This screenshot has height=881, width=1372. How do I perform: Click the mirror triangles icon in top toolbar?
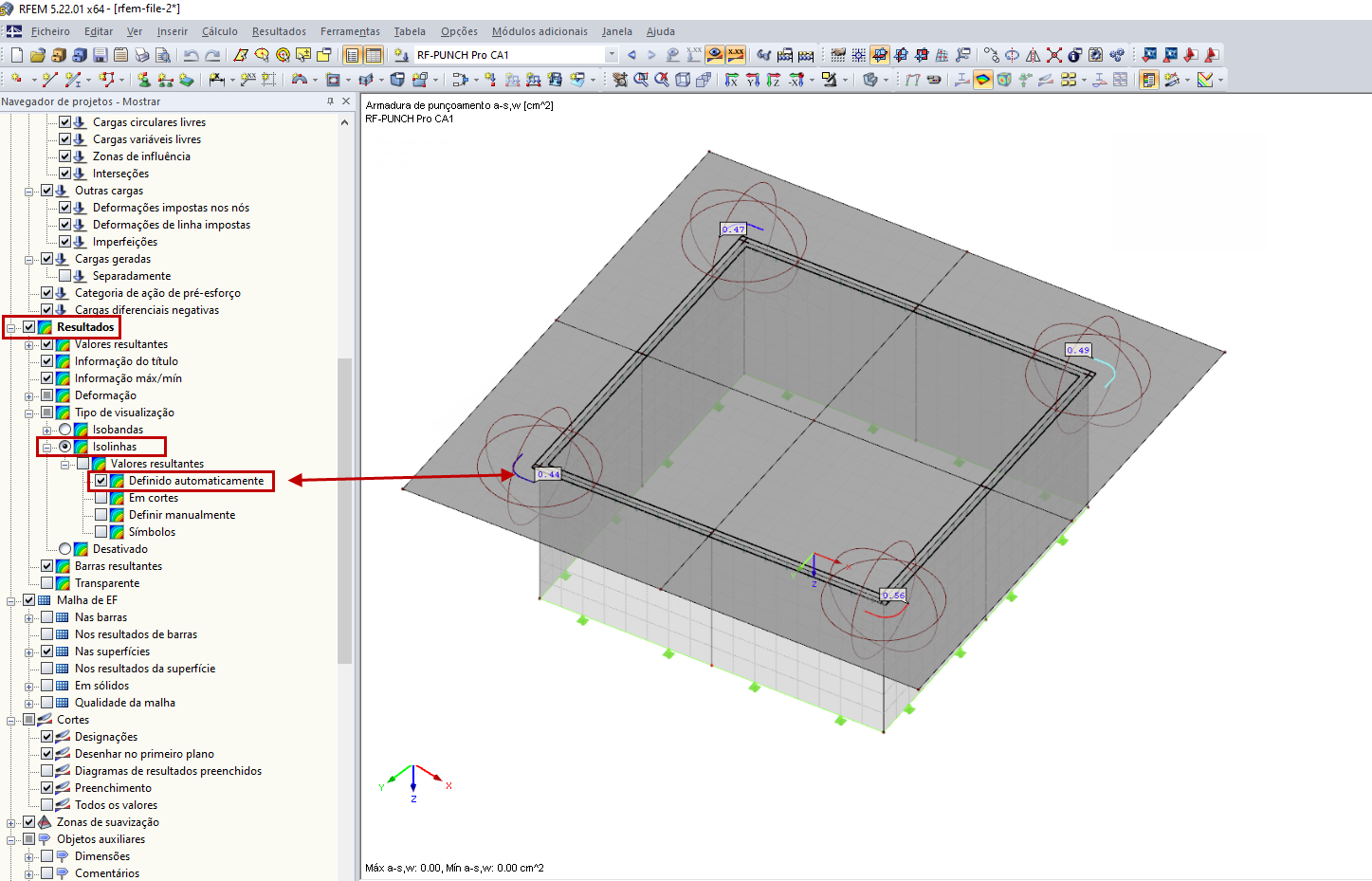click(1034, 55)
